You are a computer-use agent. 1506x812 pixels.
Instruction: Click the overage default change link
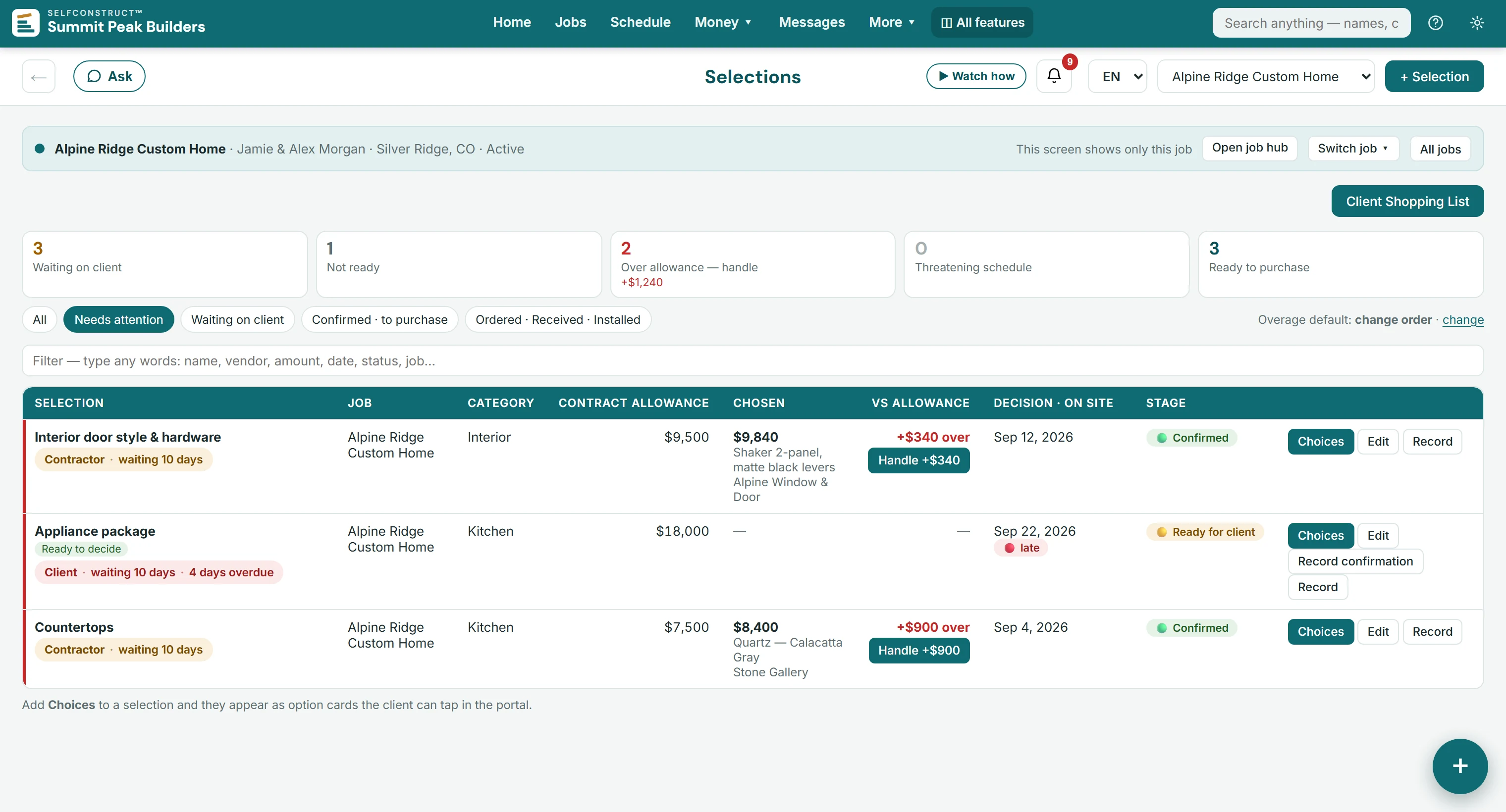pos(1463,319)
